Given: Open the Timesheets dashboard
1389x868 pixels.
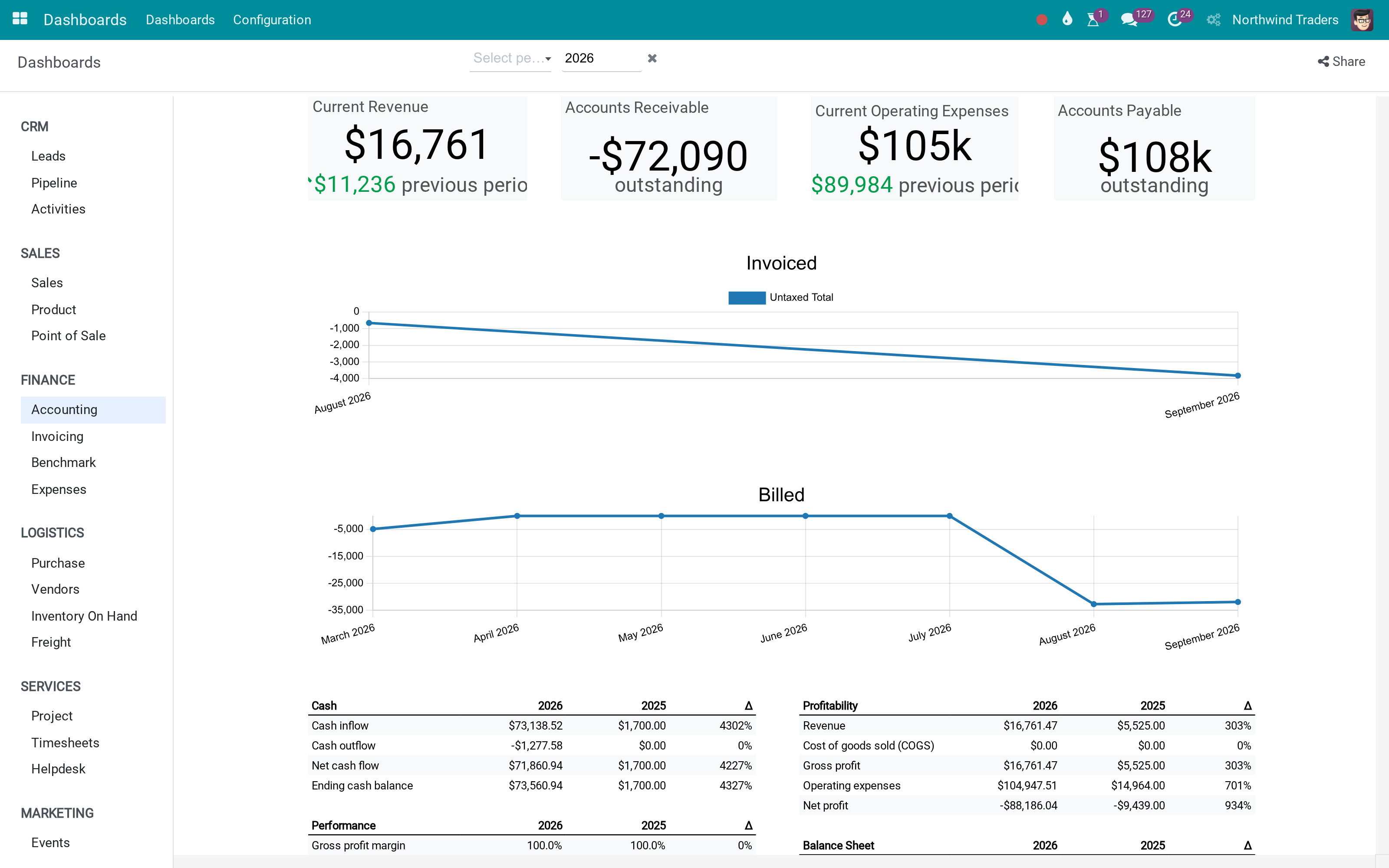Looking at the screenshot, I should point(65,743).
